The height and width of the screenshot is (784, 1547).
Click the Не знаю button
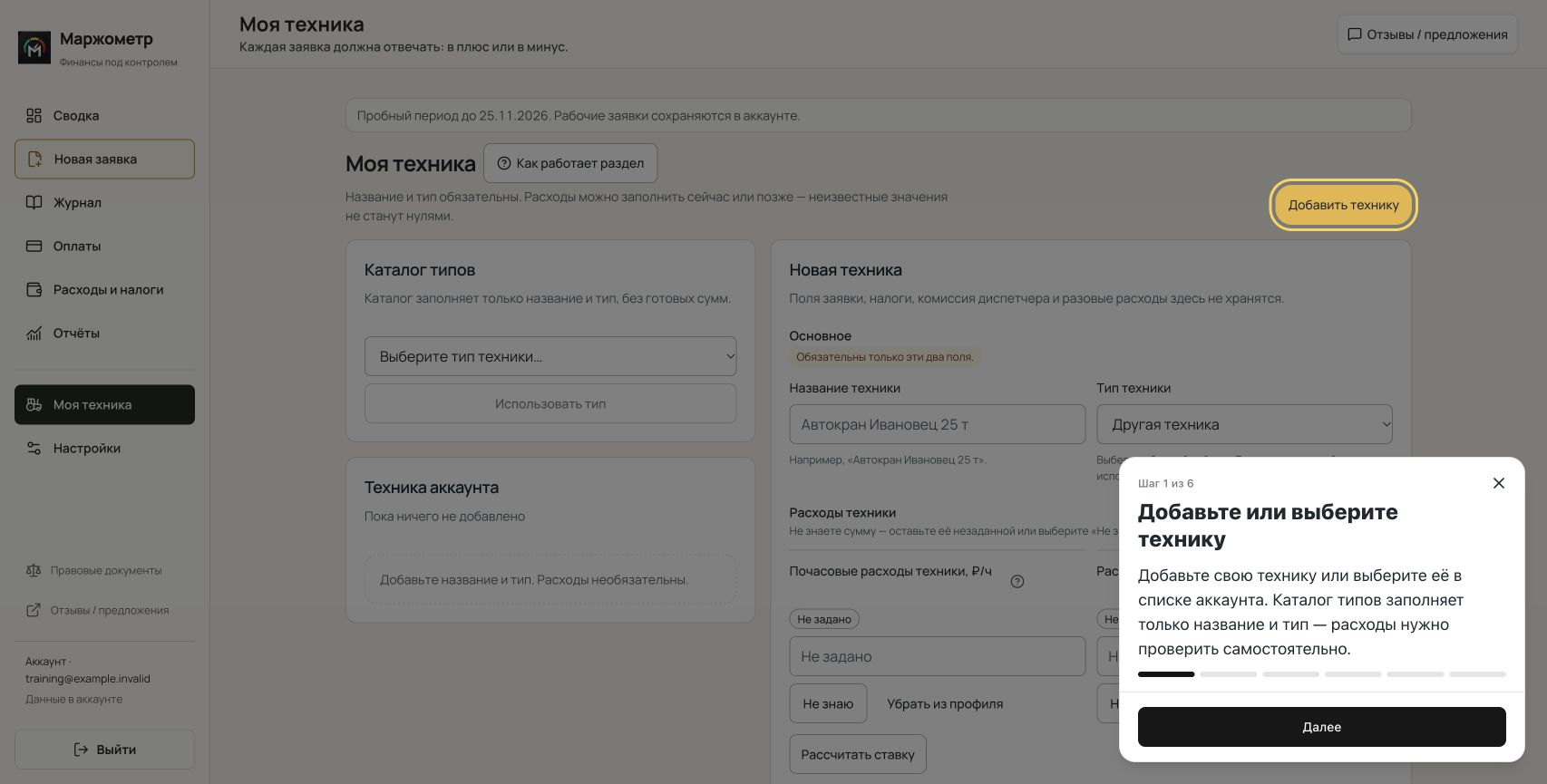click(x=828, y=703)
